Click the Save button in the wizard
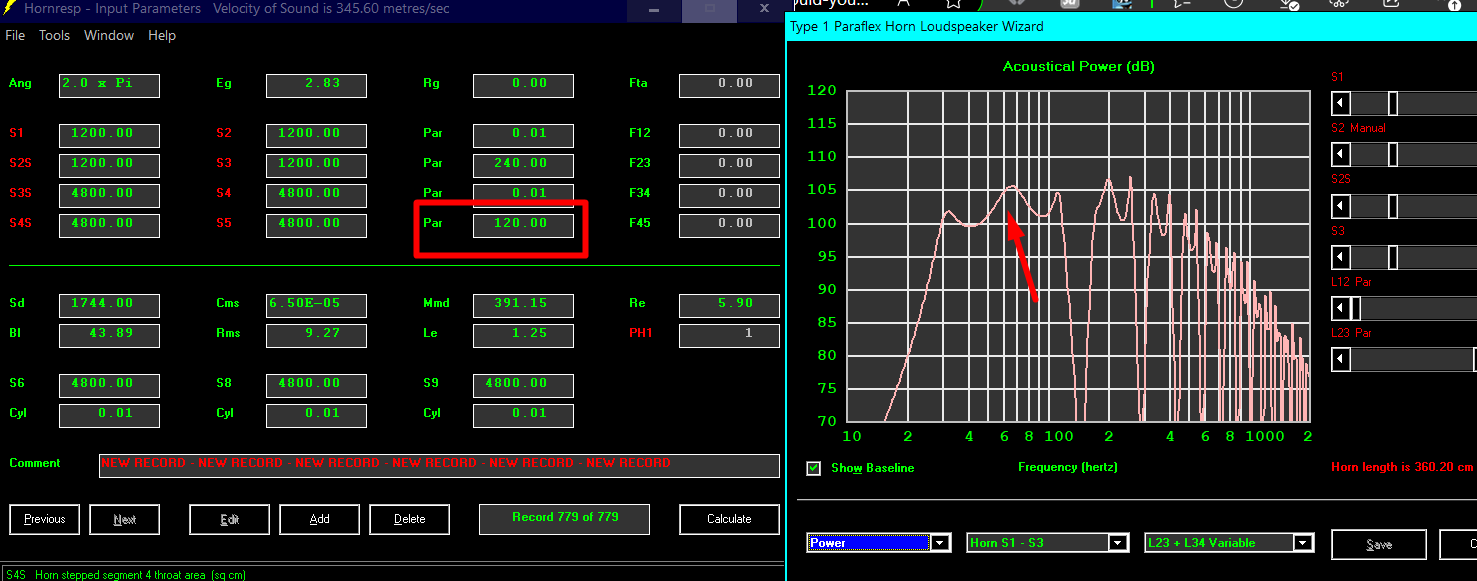The image size is (1477, 581). [x=1379, y=545]
